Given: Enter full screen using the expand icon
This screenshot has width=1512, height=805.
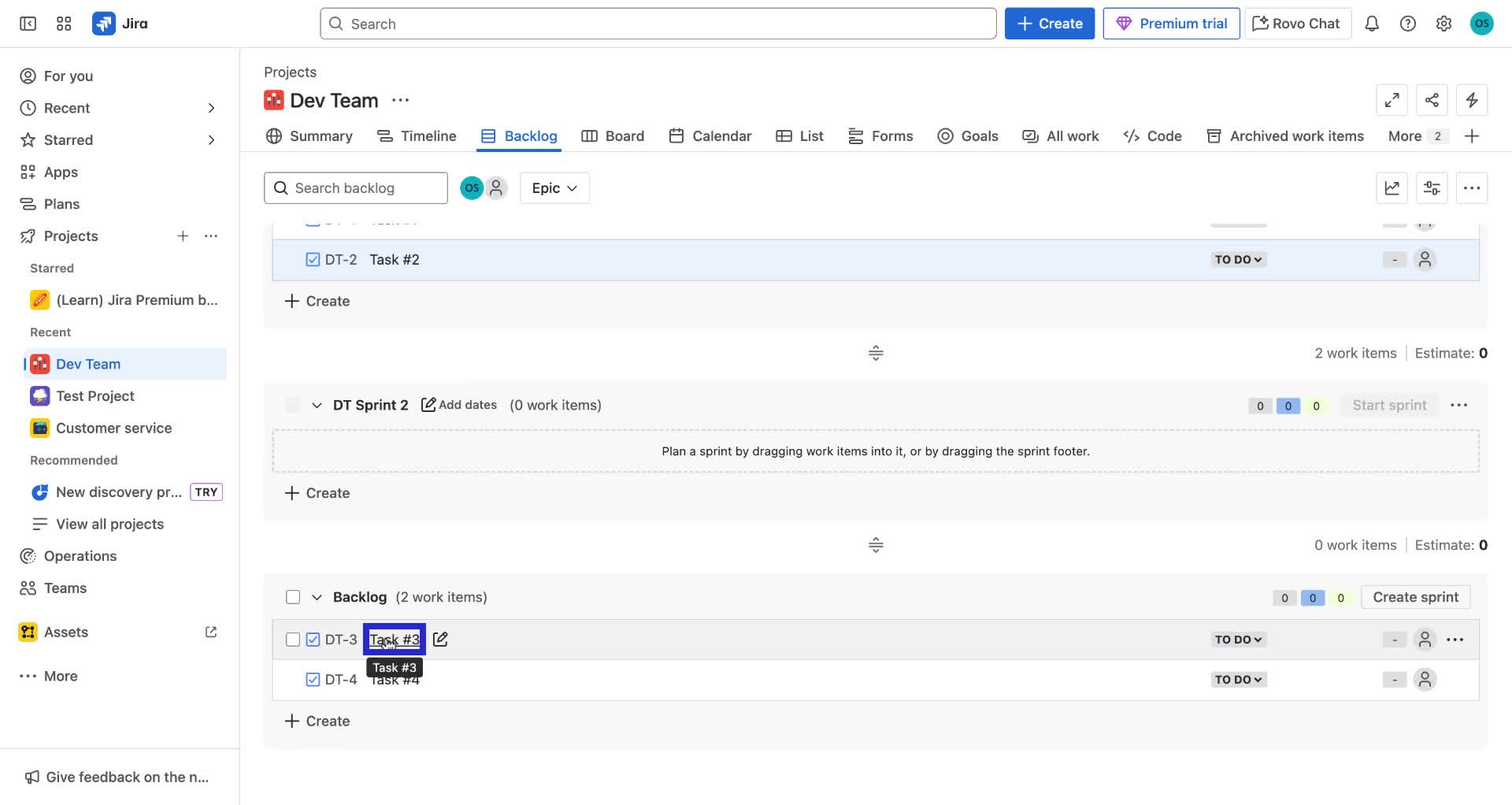Looking at the screenshot, I should click(1392, 100).
